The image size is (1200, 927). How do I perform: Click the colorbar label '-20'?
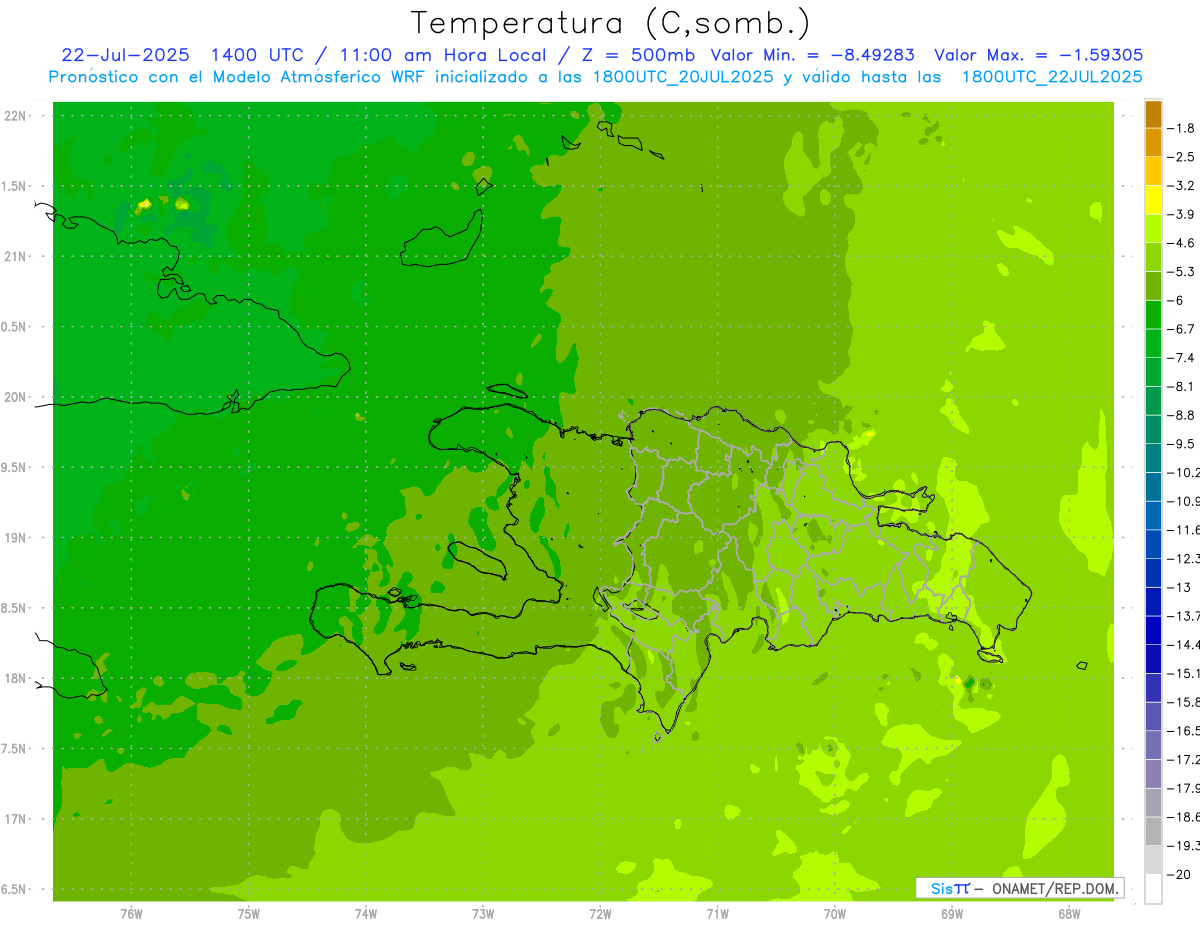[x=1177, y=875]
